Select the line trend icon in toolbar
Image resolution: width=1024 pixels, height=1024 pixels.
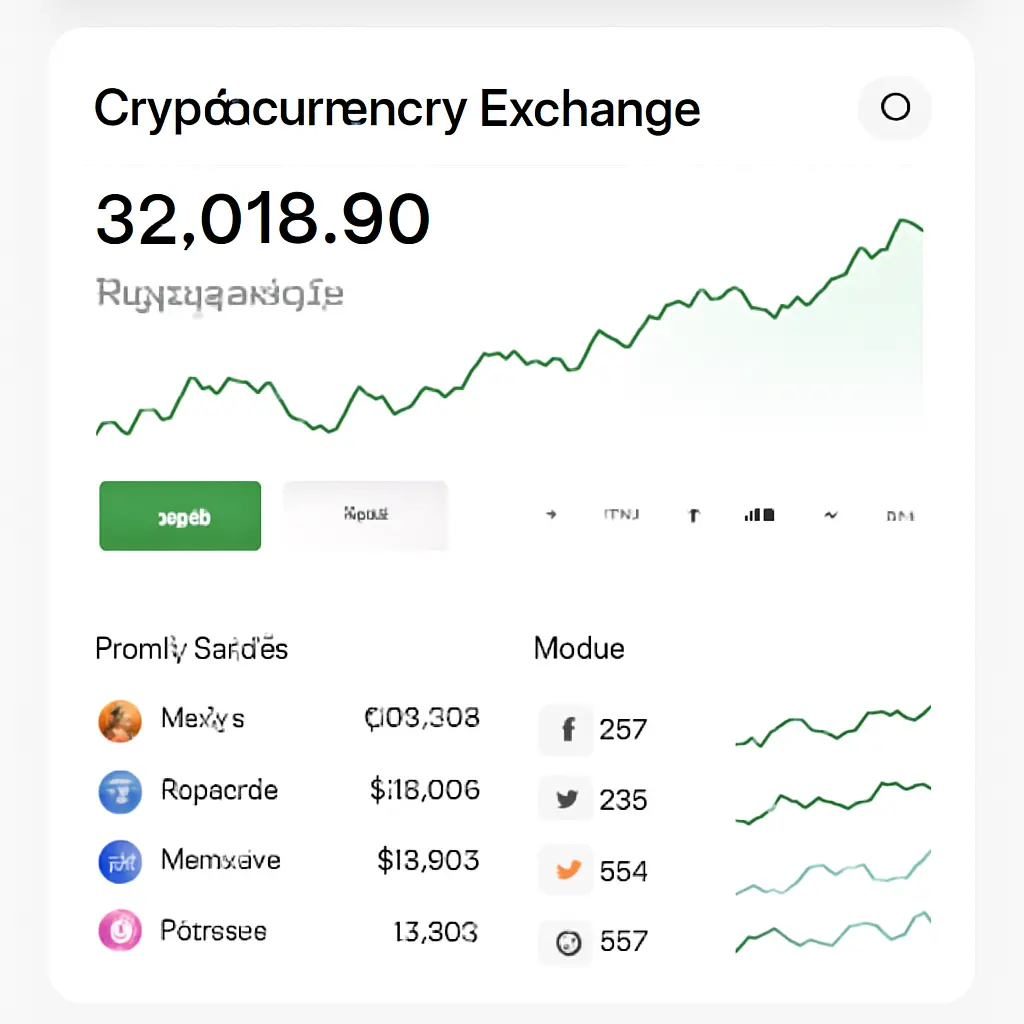click(829, 515)
